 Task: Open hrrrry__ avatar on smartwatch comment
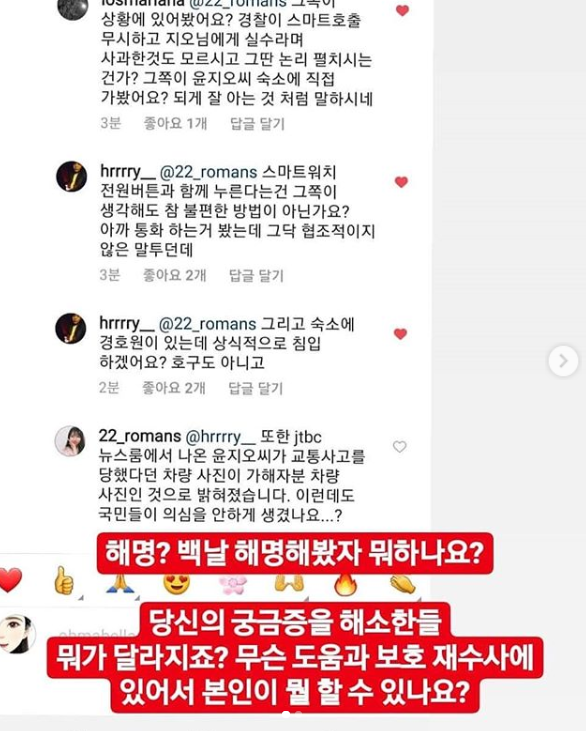71,176
